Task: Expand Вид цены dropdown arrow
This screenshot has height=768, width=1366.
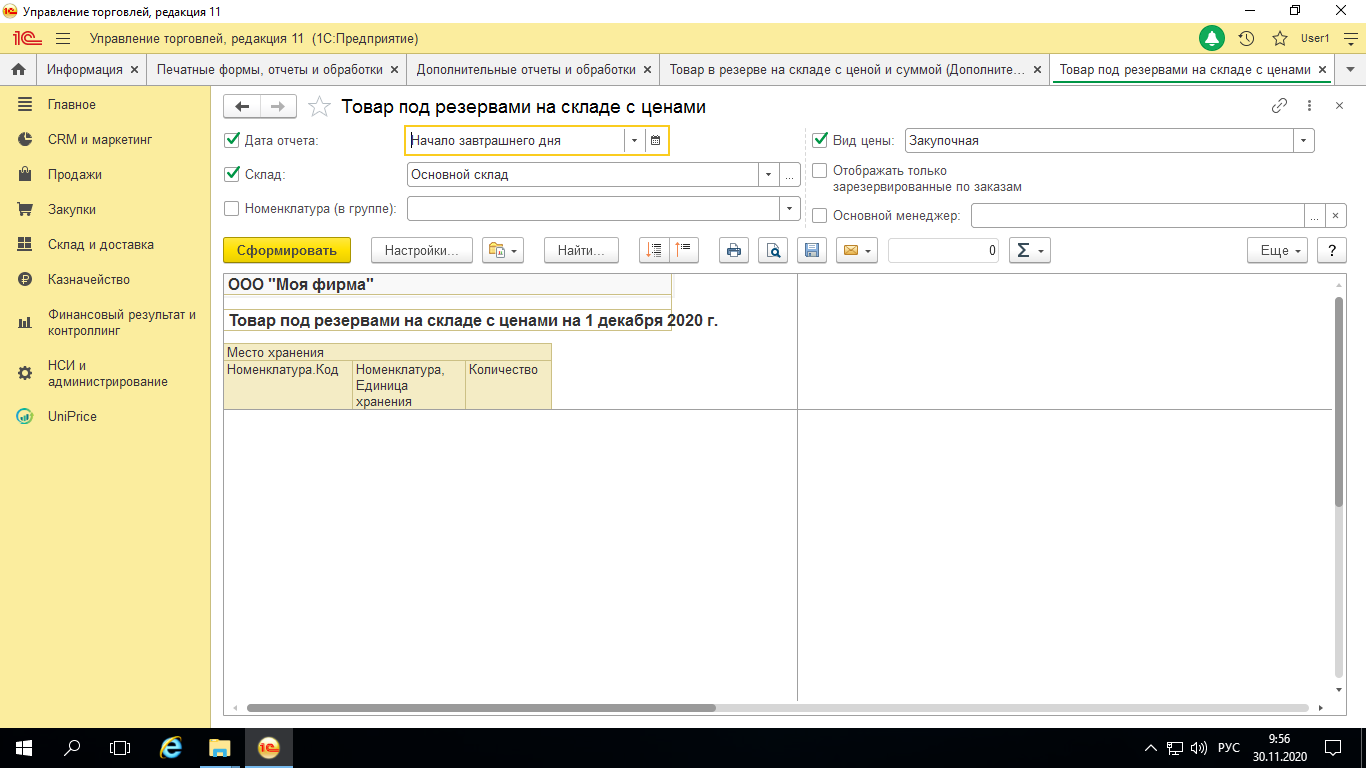Action: pos(1303,141)
